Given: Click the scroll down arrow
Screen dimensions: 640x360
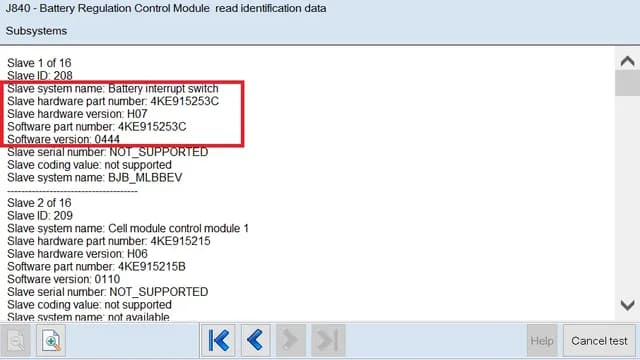Looking at the screenshot, I should [x=627, y=305].
